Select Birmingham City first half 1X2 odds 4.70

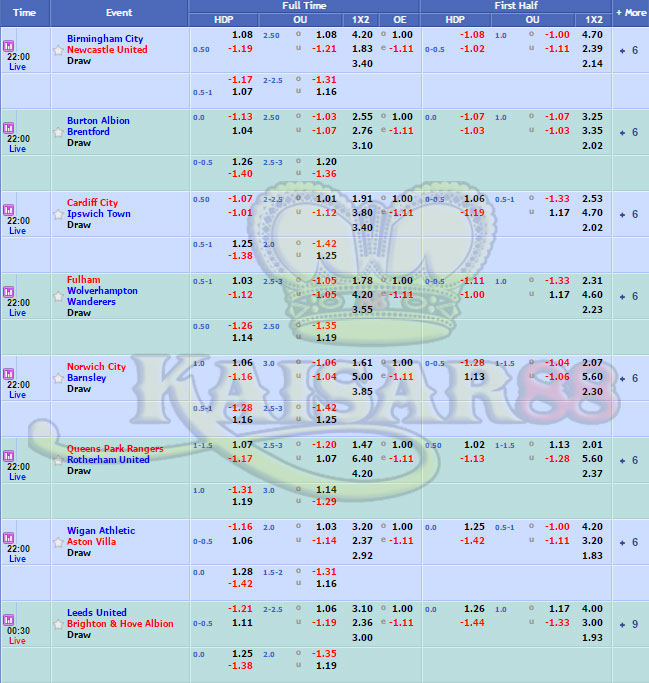(592, 34)
